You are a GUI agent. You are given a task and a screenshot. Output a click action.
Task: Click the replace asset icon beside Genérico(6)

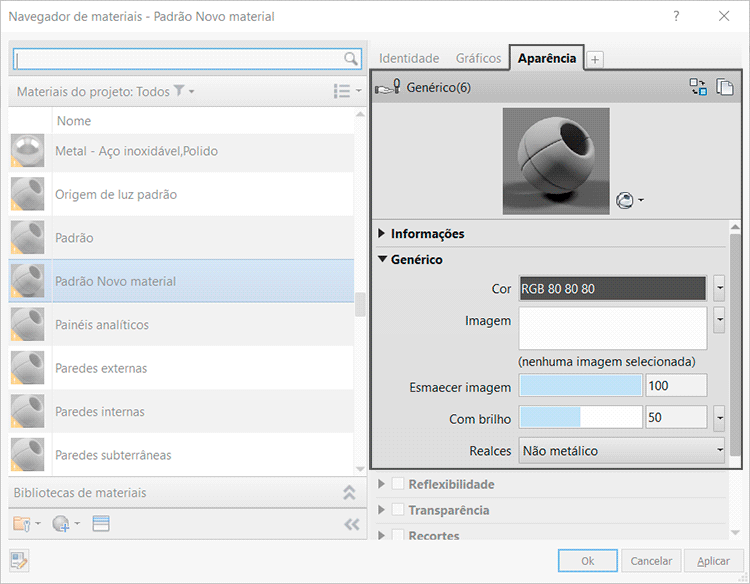pyautogui.click(x=698, y=87)
